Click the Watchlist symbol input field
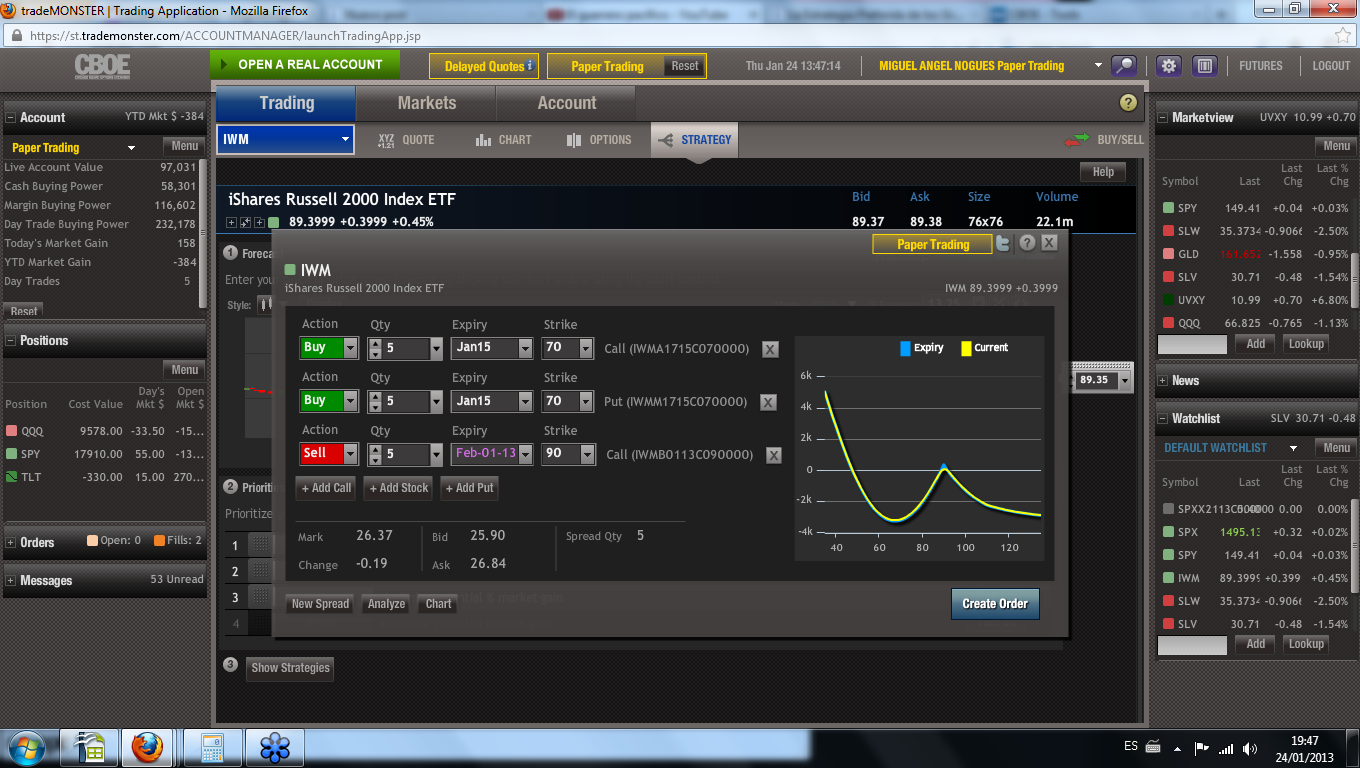Image resolution: width=1360 pixels, height=768 pixels. (x=1192, y=645)
